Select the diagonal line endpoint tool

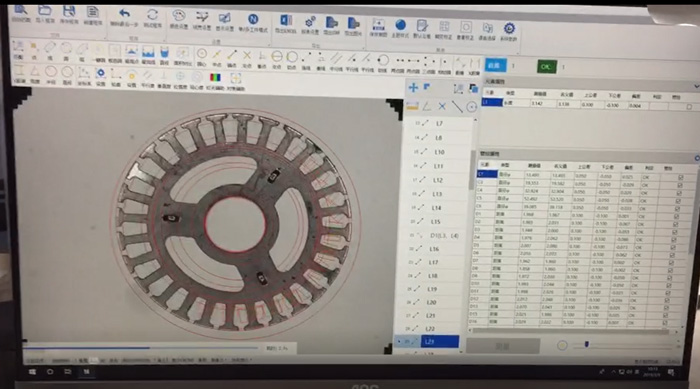coord(232,55)
